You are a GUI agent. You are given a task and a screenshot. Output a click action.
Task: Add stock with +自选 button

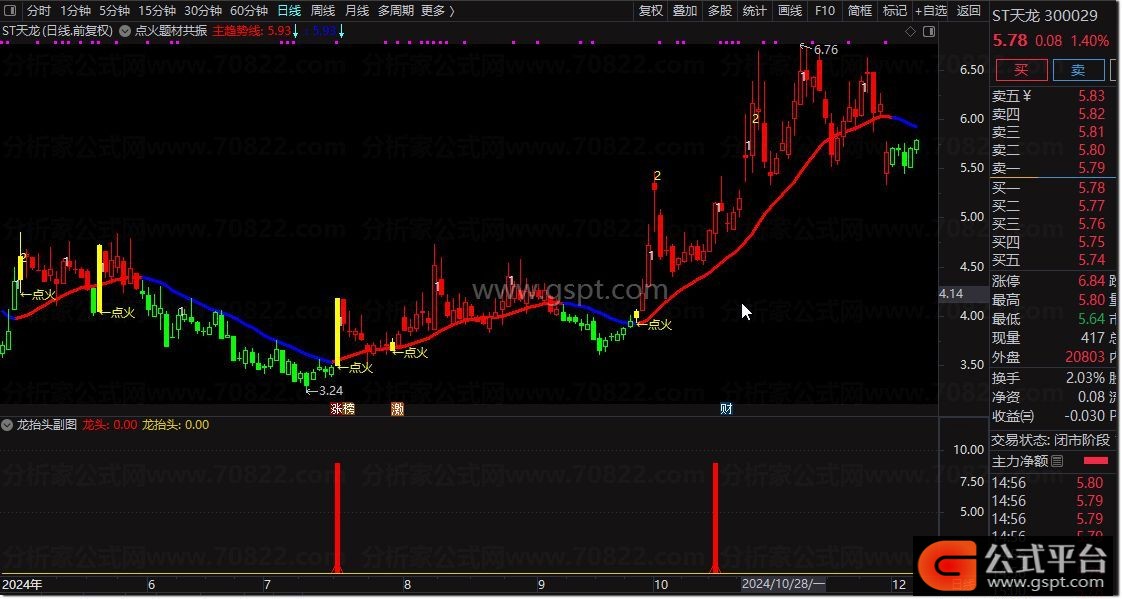tap(931, 11)
